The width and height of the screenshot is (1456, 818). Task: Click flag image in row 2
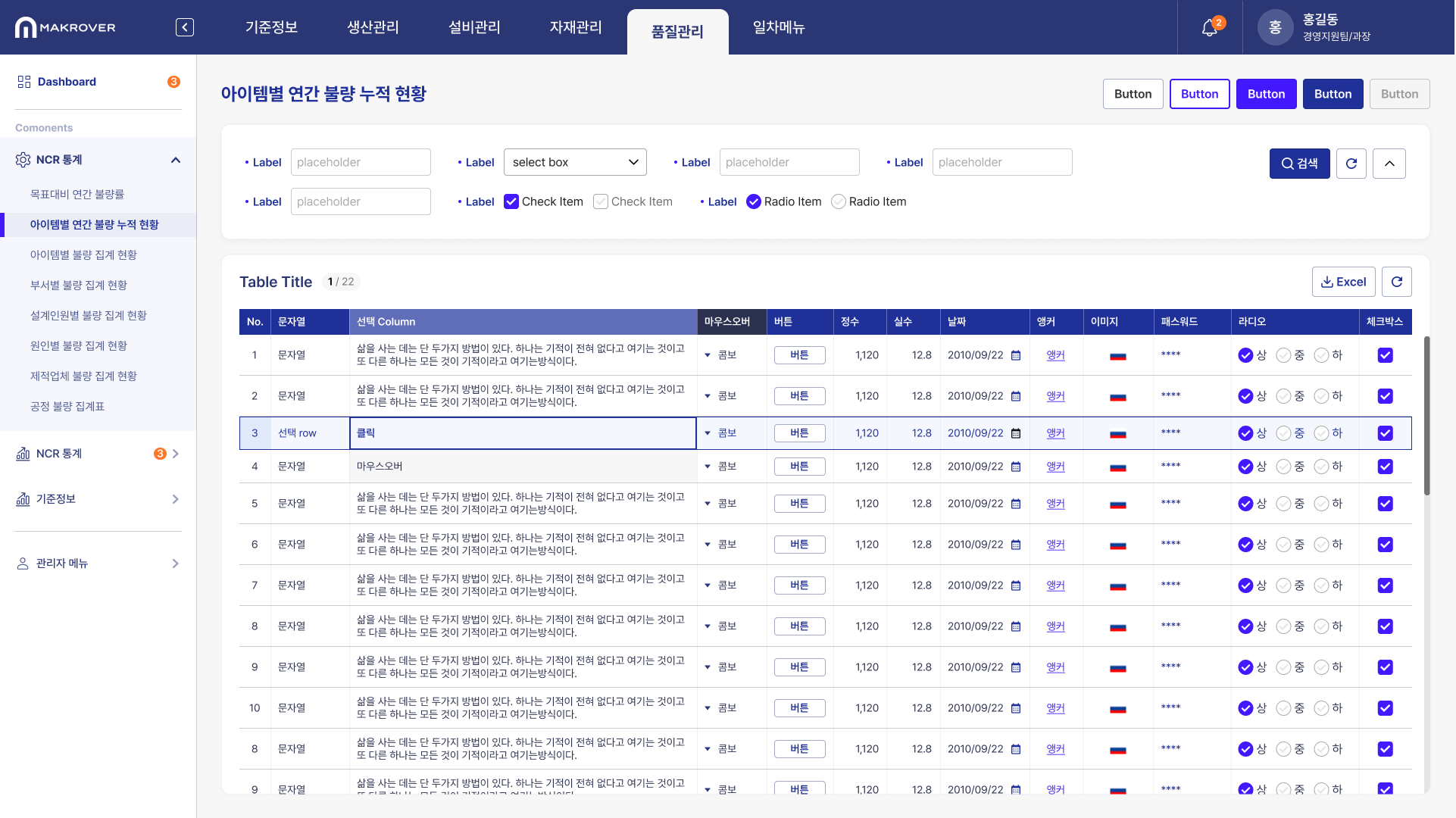point(1118,396)
